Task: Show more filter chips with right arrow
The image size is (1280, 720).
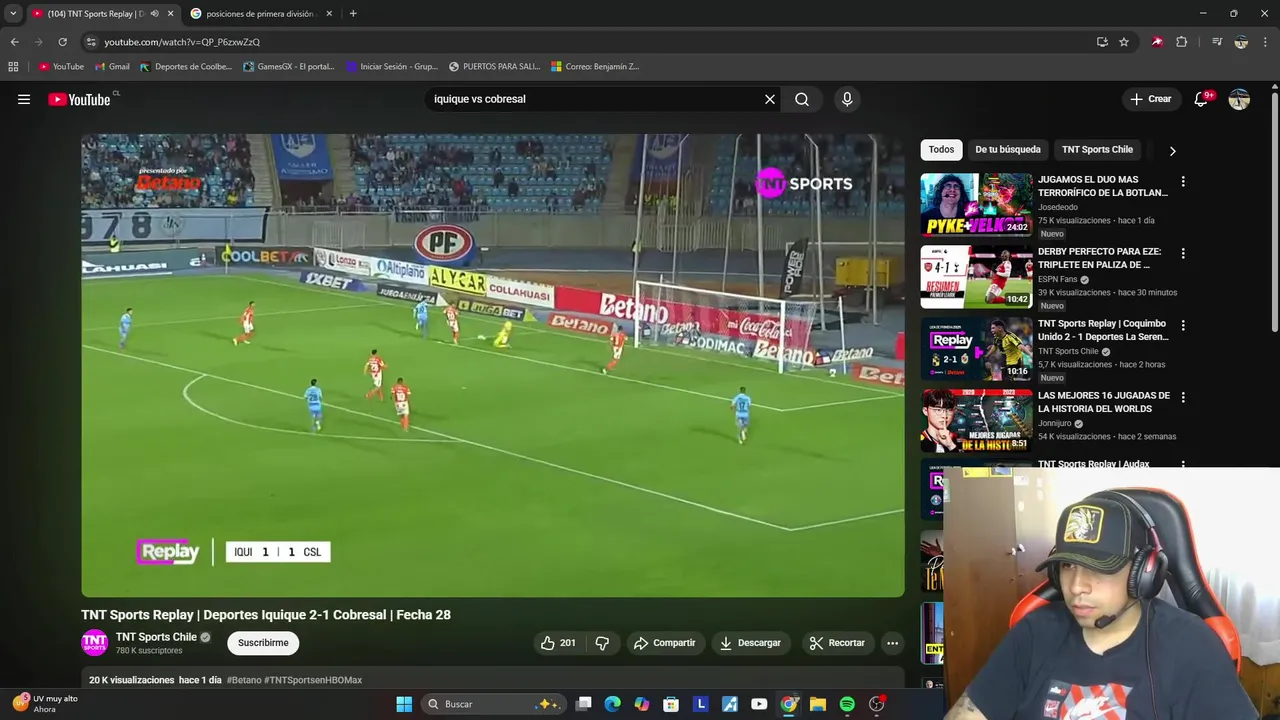Action: click(1172, 150)
